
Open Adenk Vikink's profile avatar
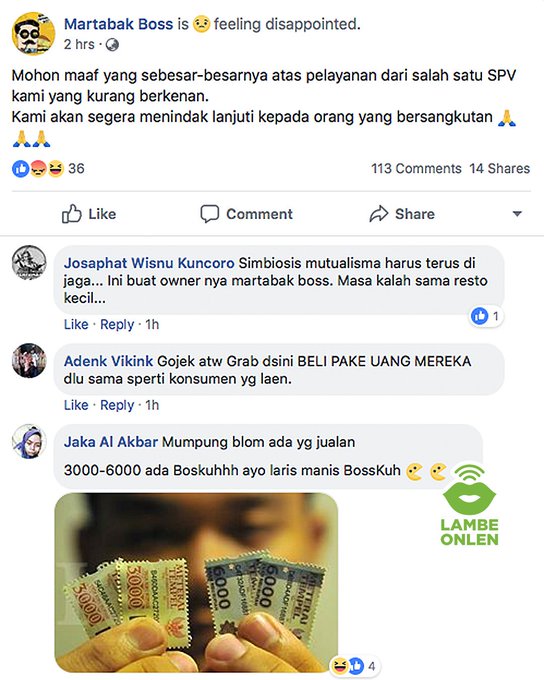point(29,361)
